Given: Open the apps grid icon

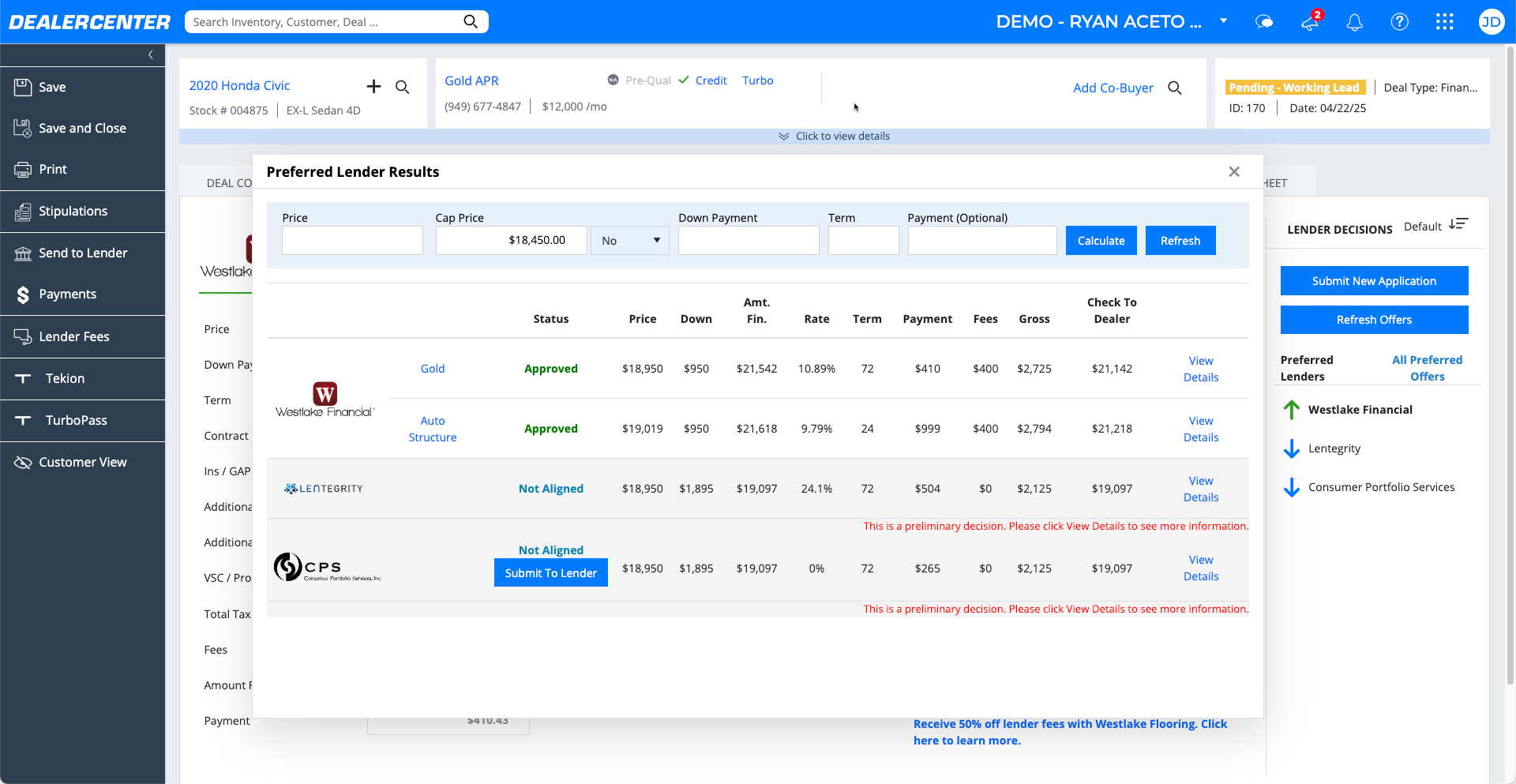Looking at the screenshot, I should [1445, 21].
